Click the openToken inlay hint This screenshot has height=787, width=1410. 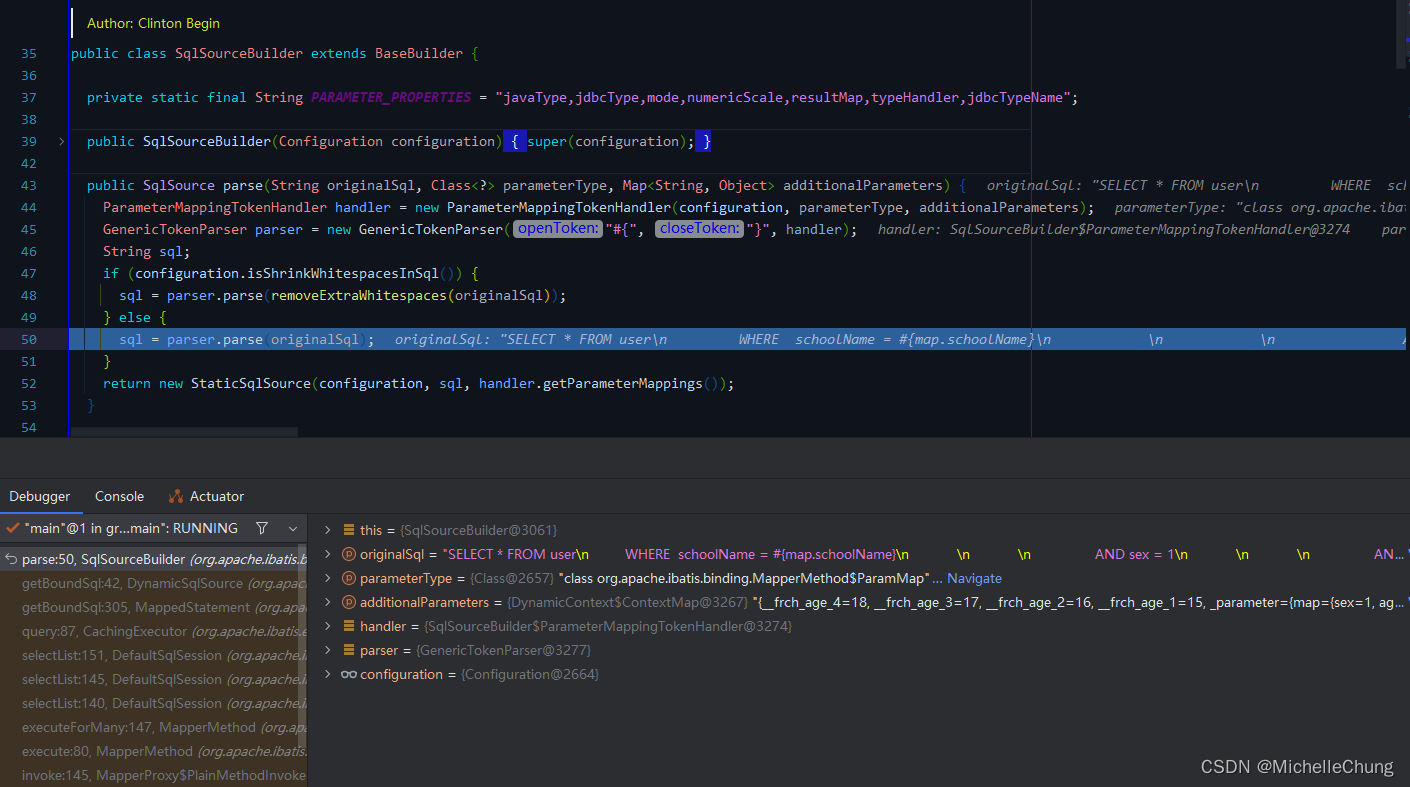(x=558, y=229)
